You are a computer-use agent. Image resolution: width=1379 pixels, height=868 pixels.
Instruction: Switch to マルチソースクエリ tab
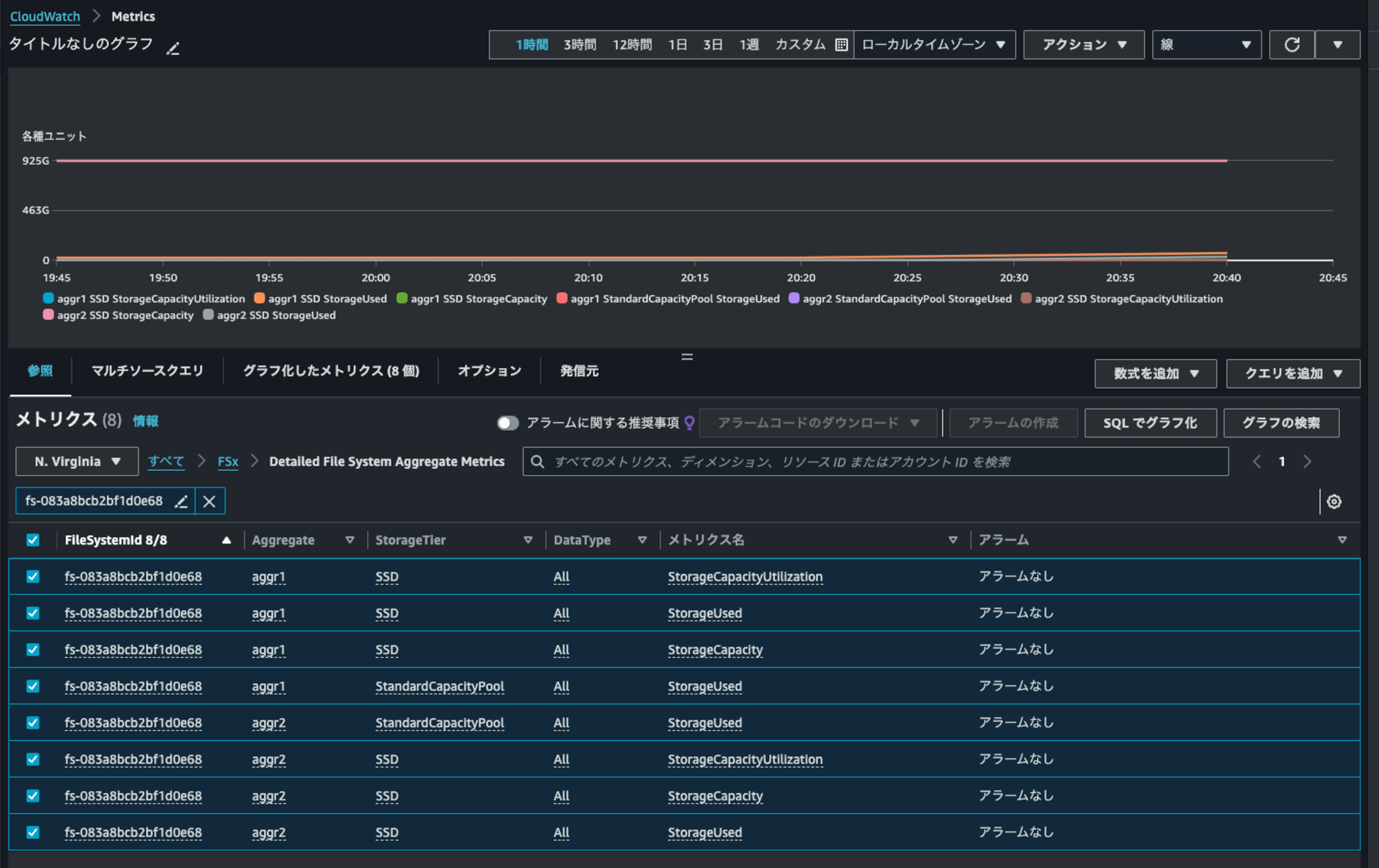click(x=148, y=371)
